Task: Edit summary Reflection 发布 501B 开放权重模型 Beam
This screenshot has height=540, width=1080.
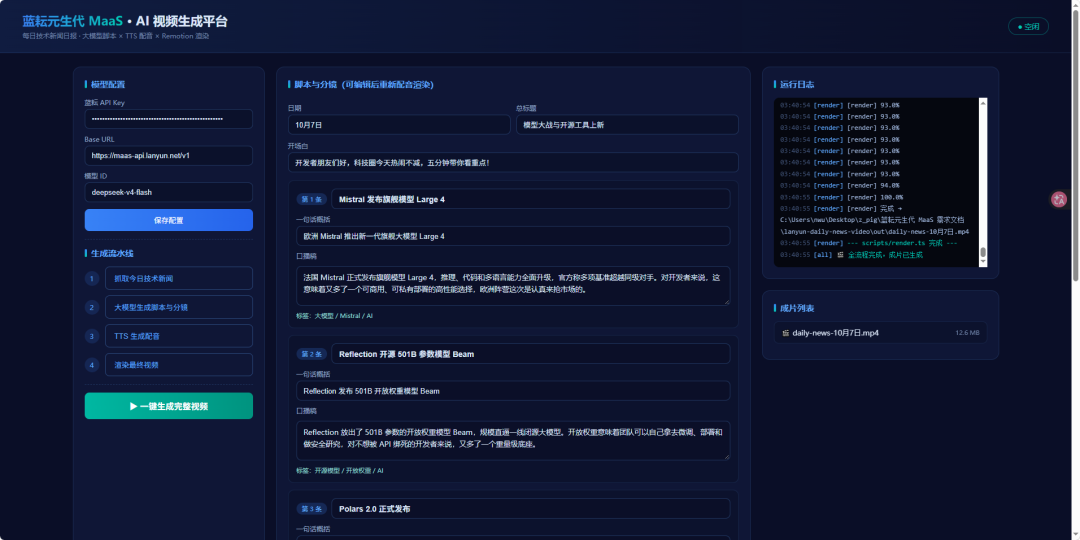Action: point(513,391)
